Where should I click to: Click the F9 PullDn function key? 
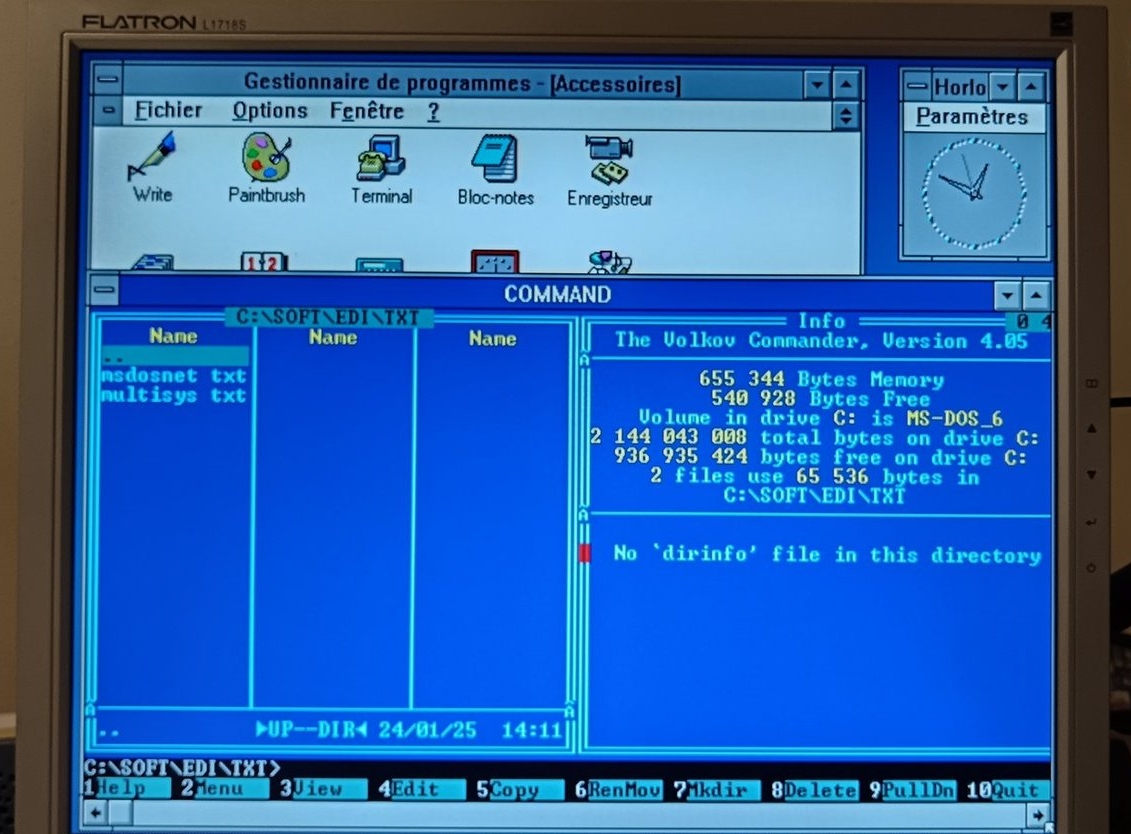coord(912,791)
